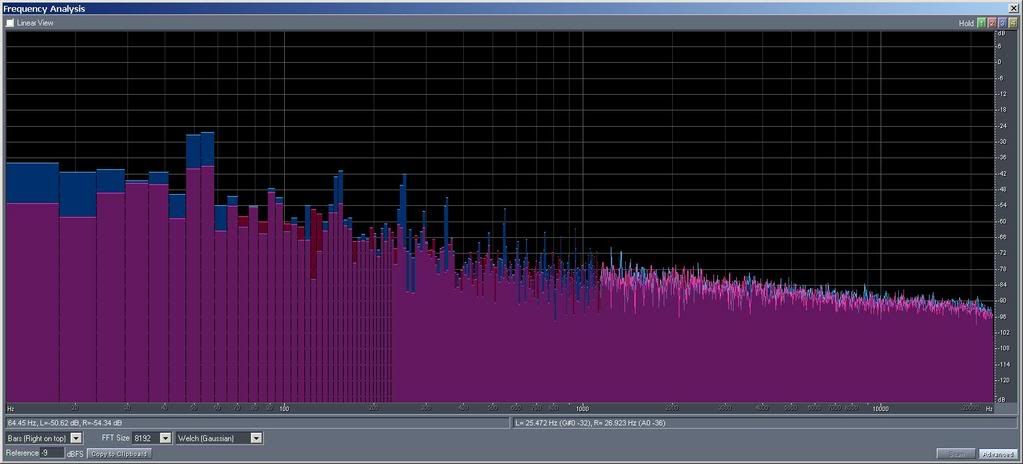Image resolution: width=1023 pixels, height=464 pixels.
Task: Click the yellow Hold 4 button
Action: (x=1012, y=23)
